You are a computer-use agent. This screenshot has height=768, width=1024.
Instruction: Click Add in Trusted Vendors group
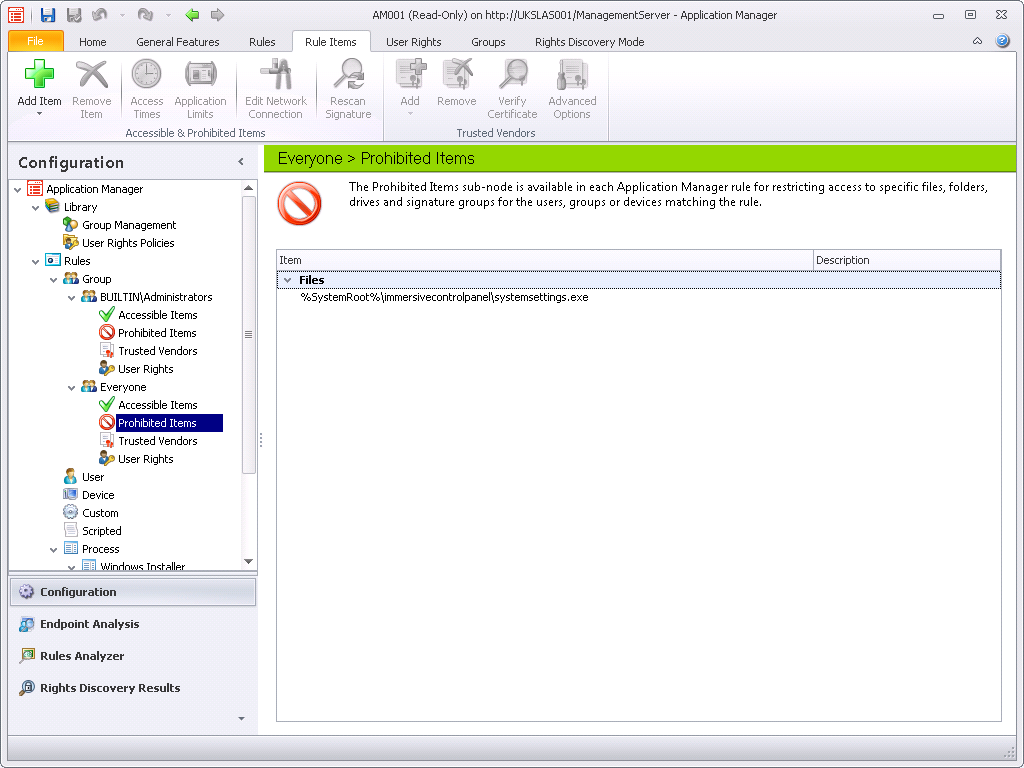click(410, 74)
